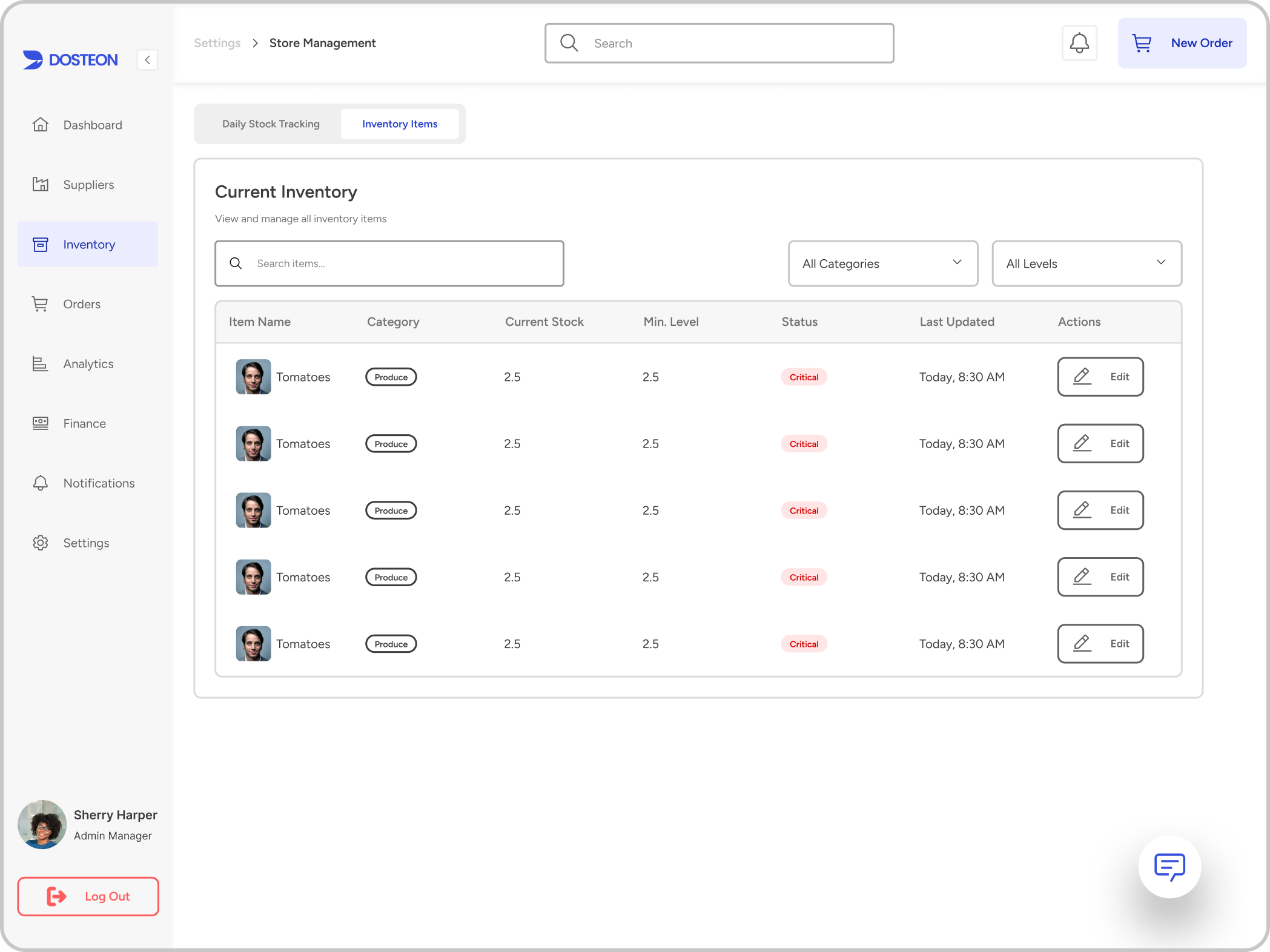Click inside the Search items field
This screenshot has height=952, width=1270.
389,263
